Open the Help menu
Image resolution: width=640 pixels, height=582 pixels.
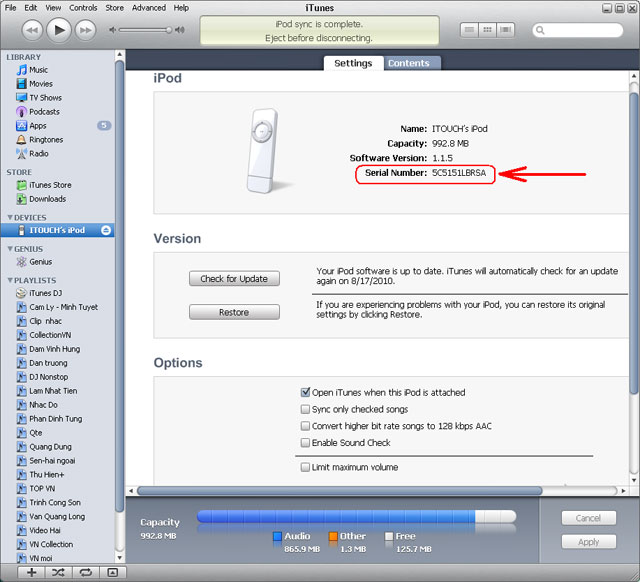point(181,8)
